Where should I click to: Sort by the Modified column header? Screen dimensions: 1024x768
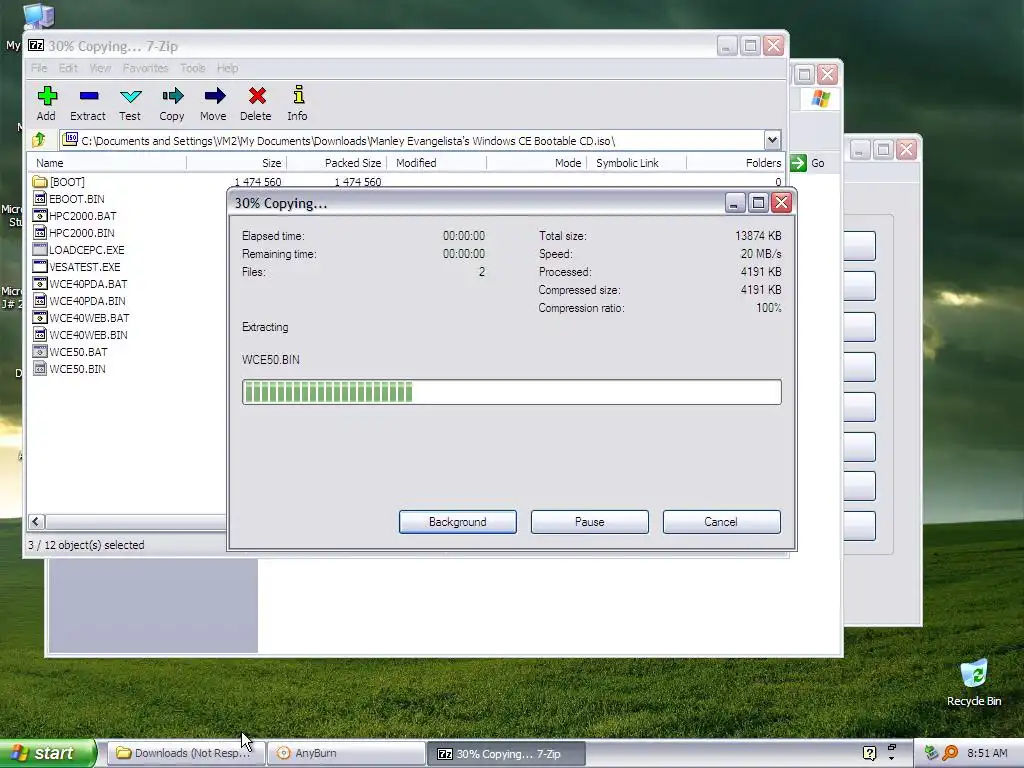pyautogui.click(x=436, y=163)
